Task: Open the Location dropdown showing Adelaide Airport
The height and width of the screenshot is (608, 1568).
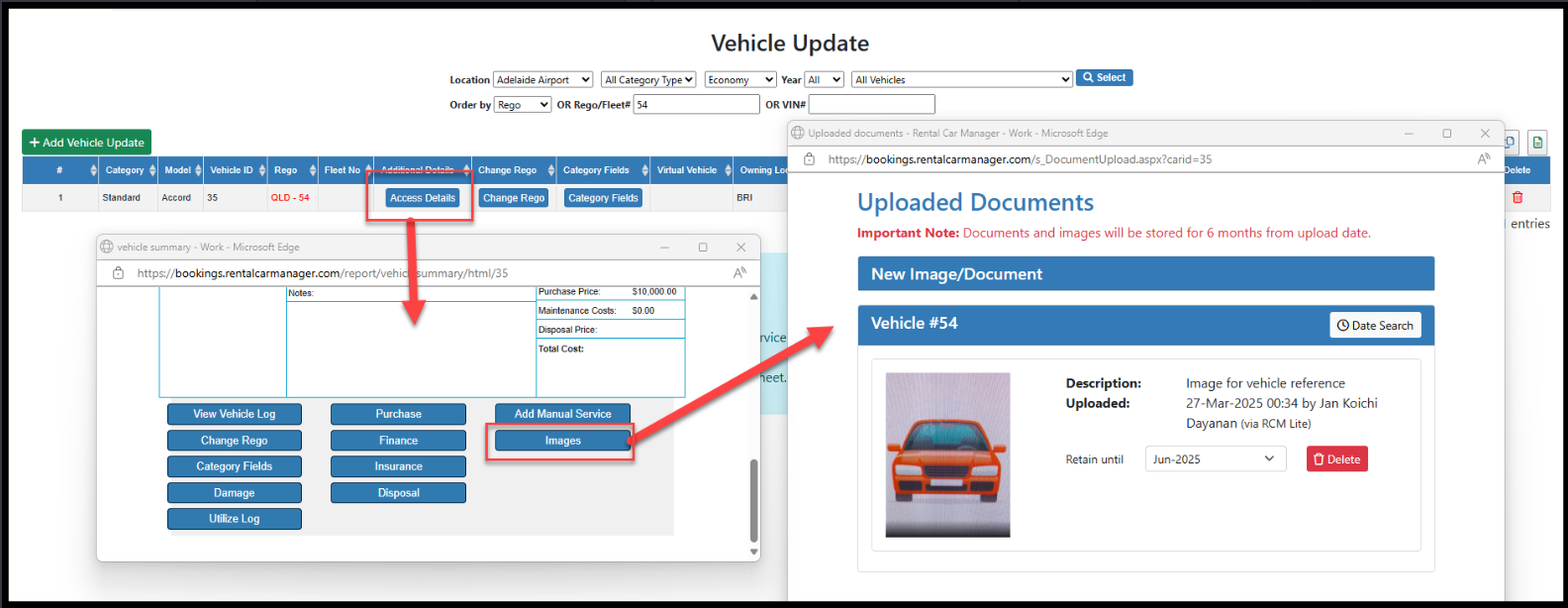Action: click(x=542, y=80)
